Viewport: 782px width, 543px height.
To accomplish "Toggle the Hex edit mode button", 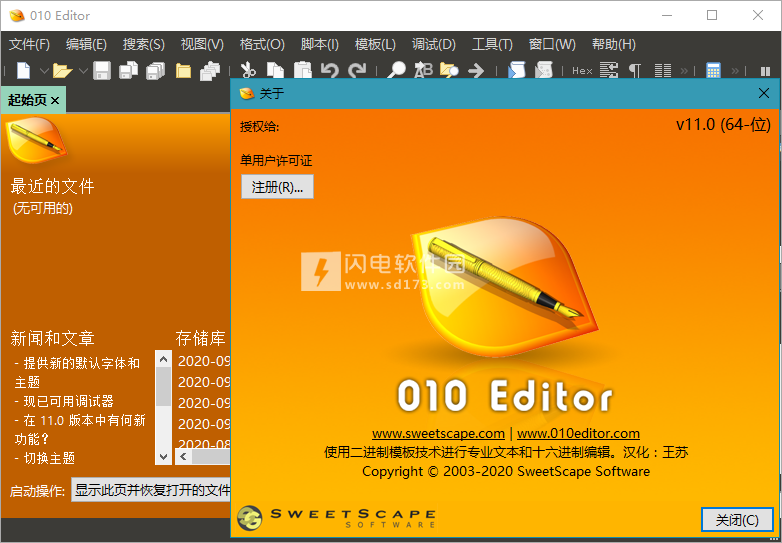I will (582, 71).
